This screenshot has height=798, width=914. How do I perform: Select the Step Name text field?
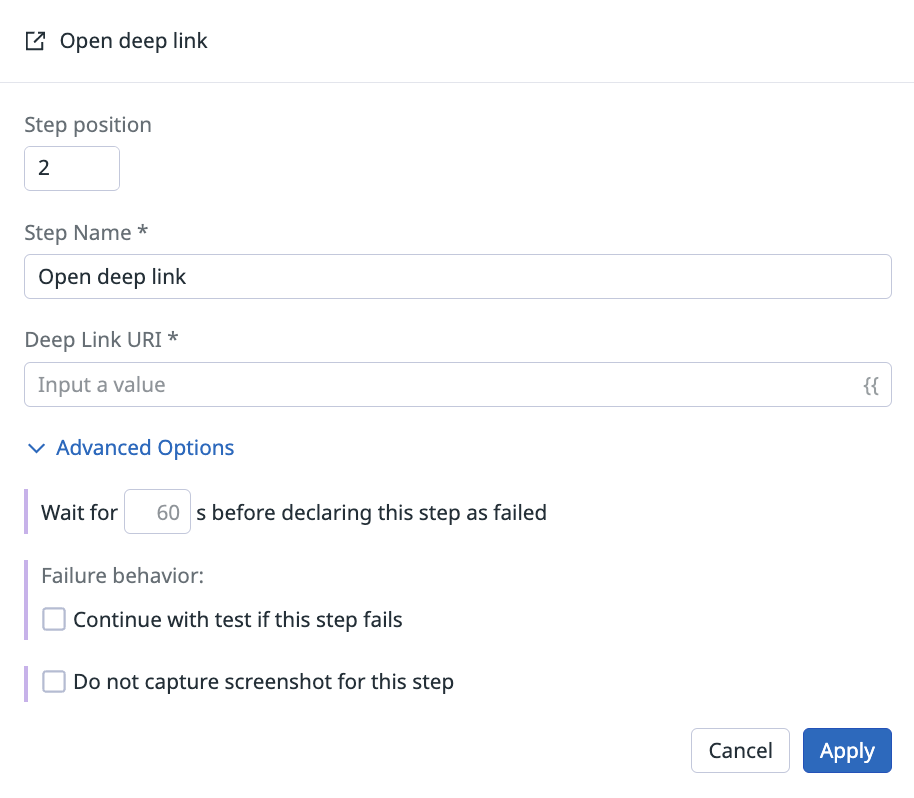point(458,276)
